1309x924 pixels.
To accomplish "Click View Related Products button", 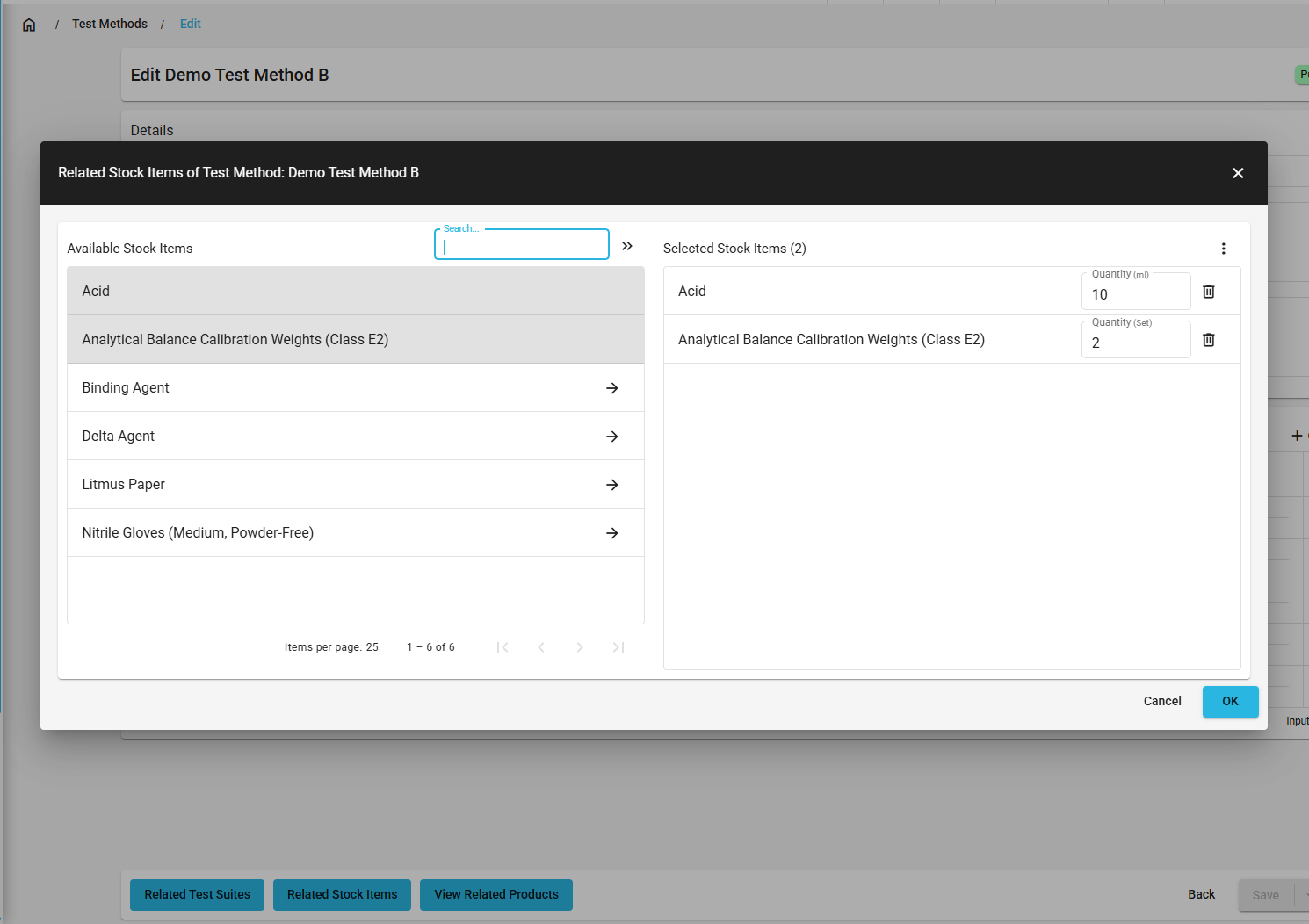I will click(496, 894).
